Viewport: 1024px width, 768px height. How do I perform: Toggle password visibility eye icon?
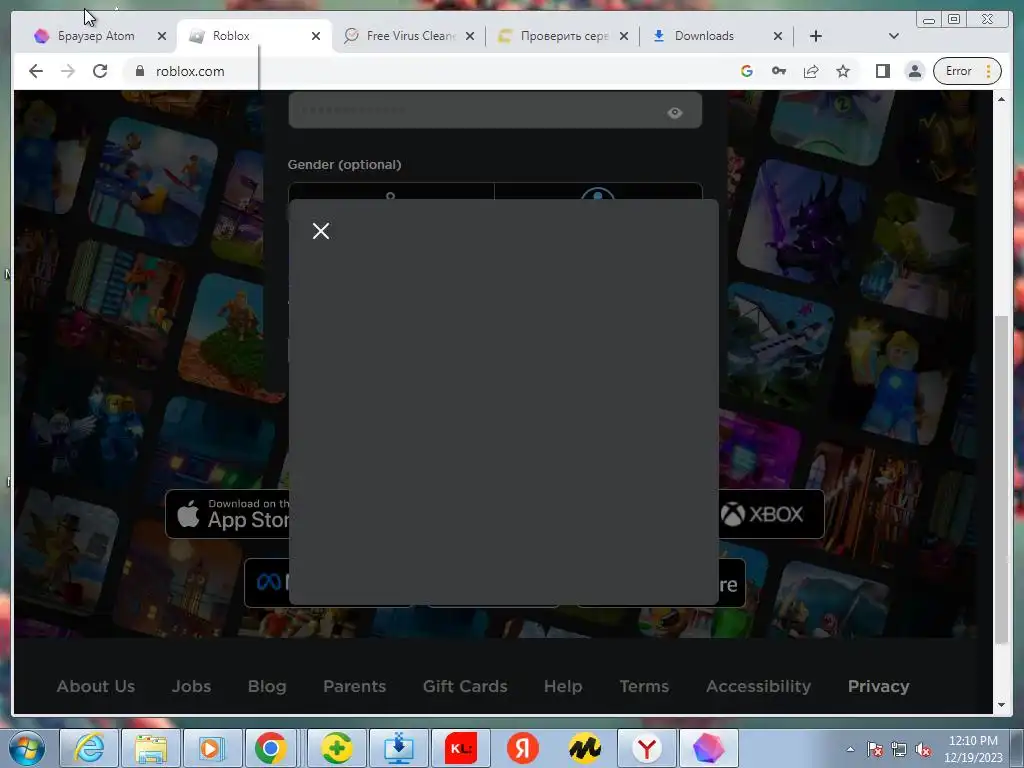pos(675,113)
